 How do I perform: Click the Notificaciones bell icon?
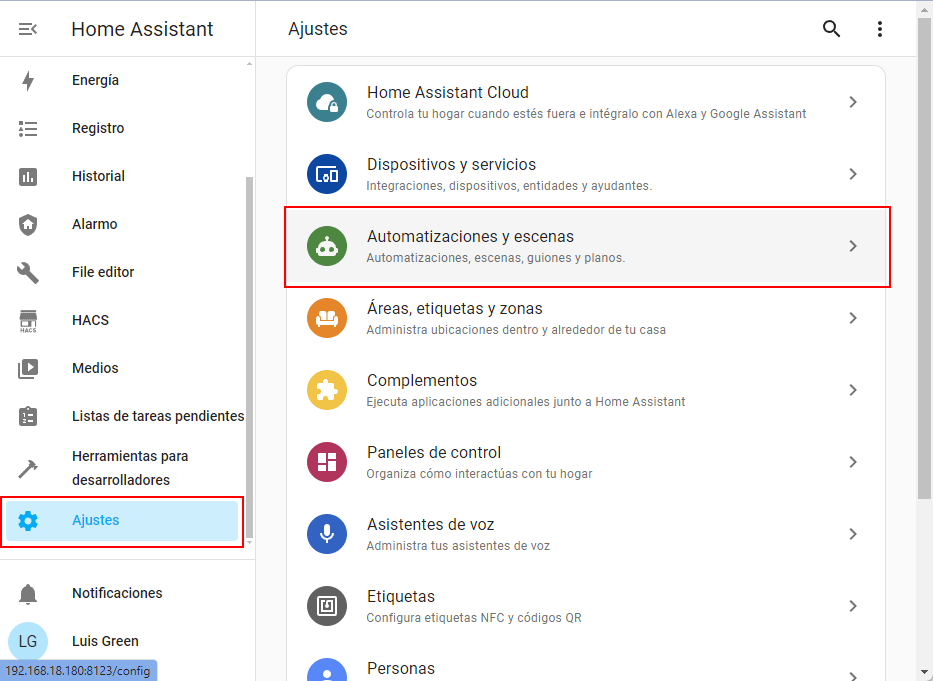[28, 594]
